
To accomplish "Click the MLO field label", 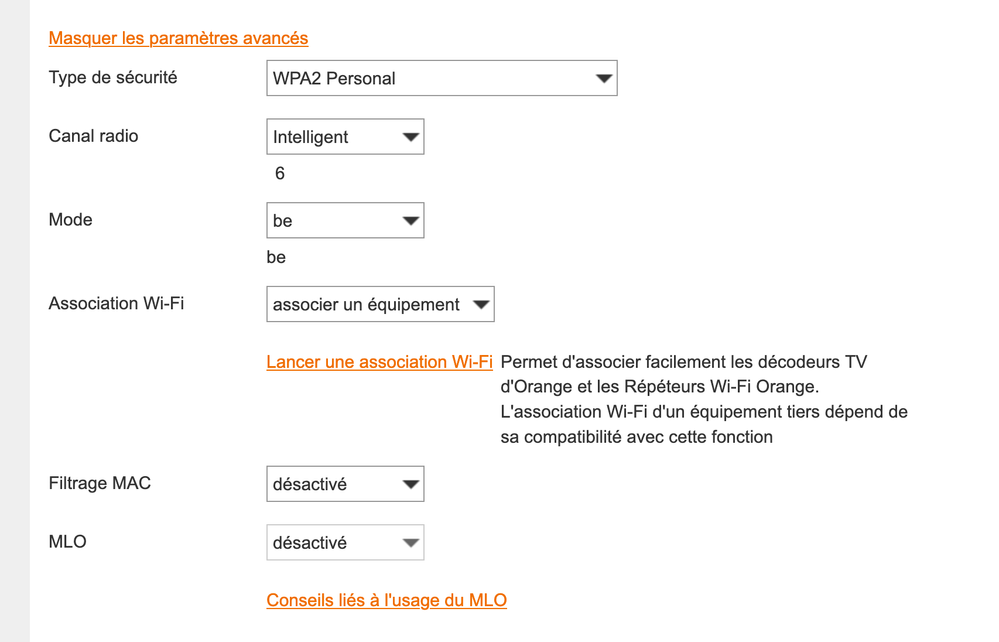I will point(67,542).
